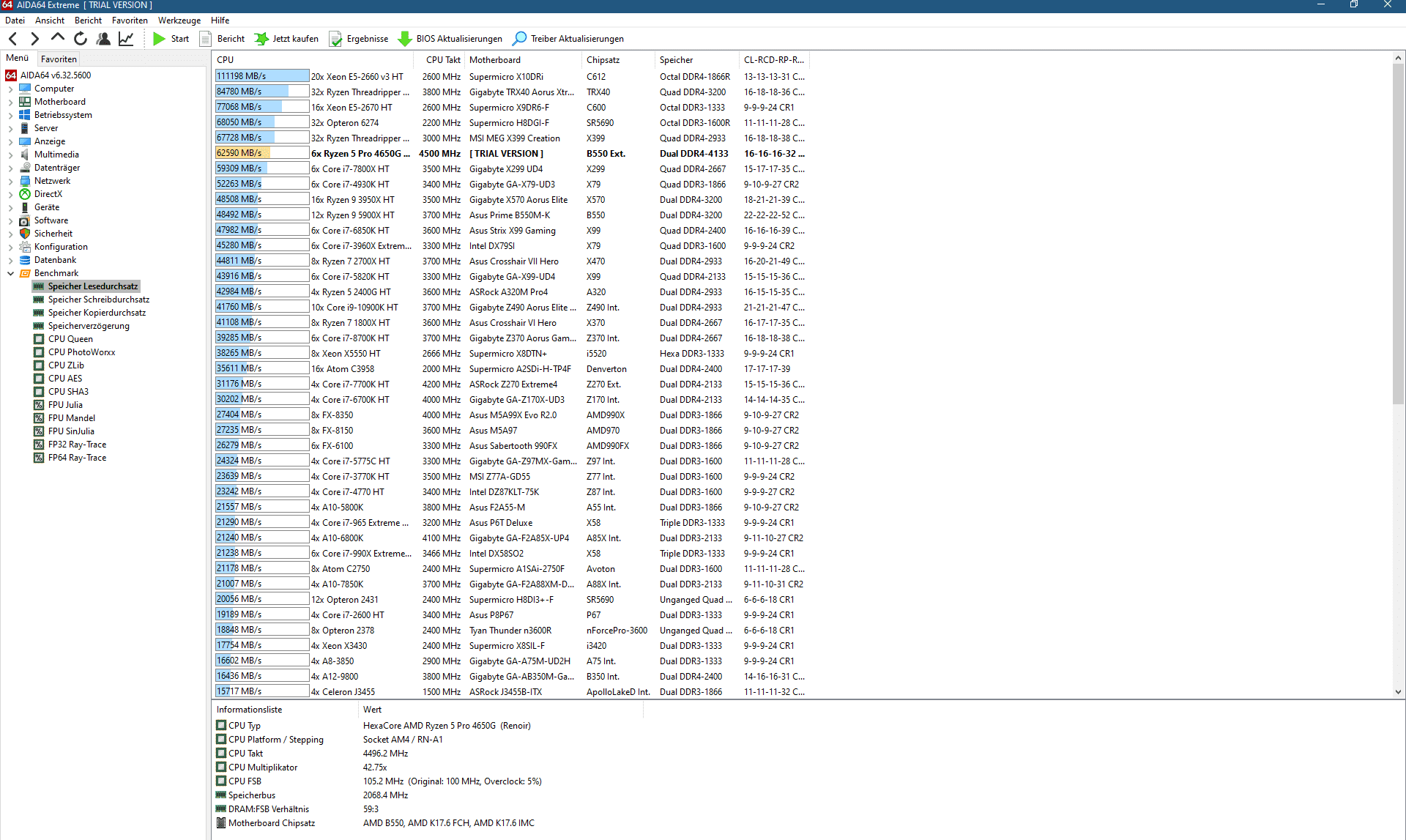
Task: Click the up-level arrow icon
Action: [x=58, y=37]
